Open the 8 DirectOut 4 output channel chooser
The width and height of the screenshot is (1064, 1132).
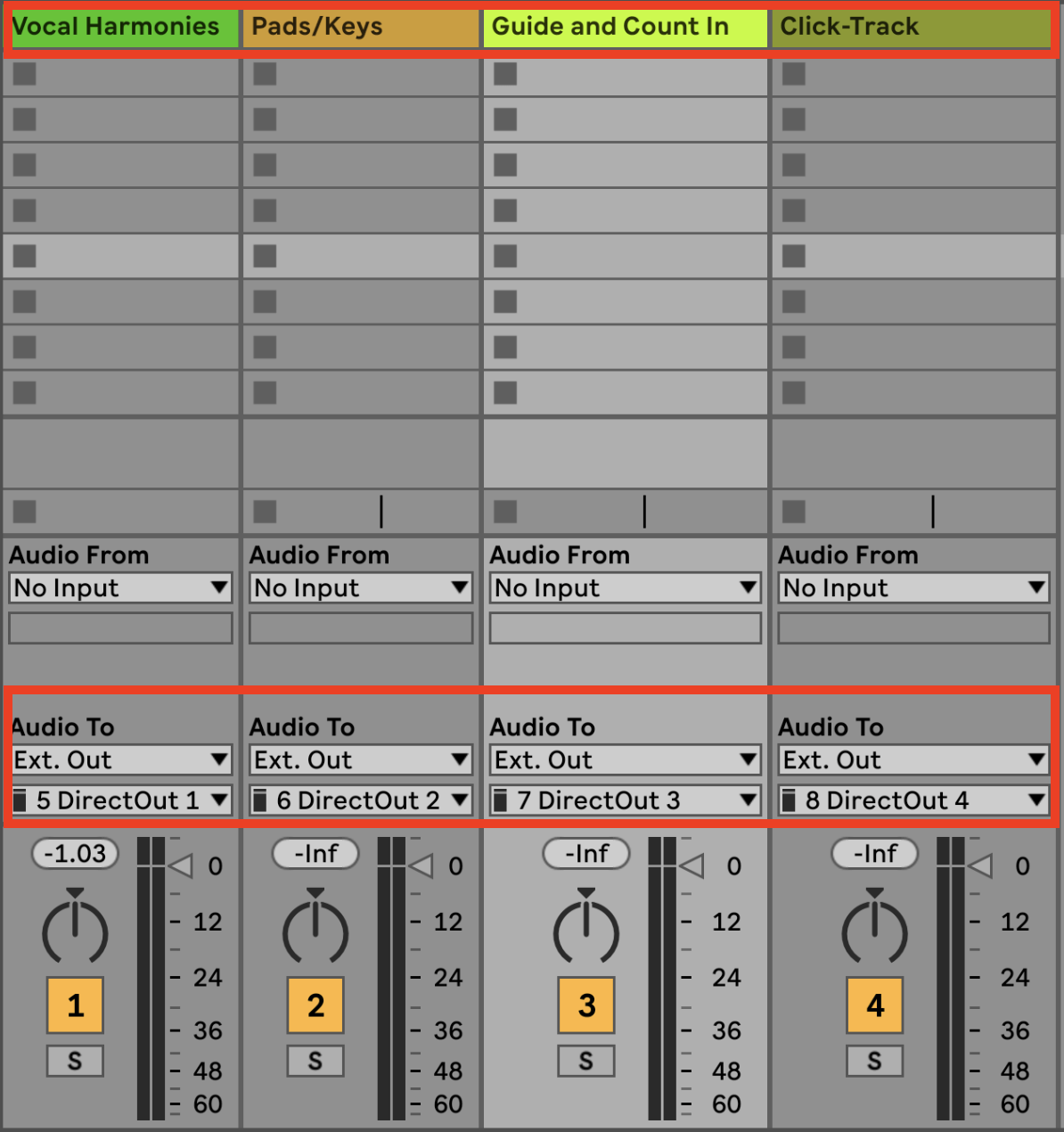(x=914, y=800)
